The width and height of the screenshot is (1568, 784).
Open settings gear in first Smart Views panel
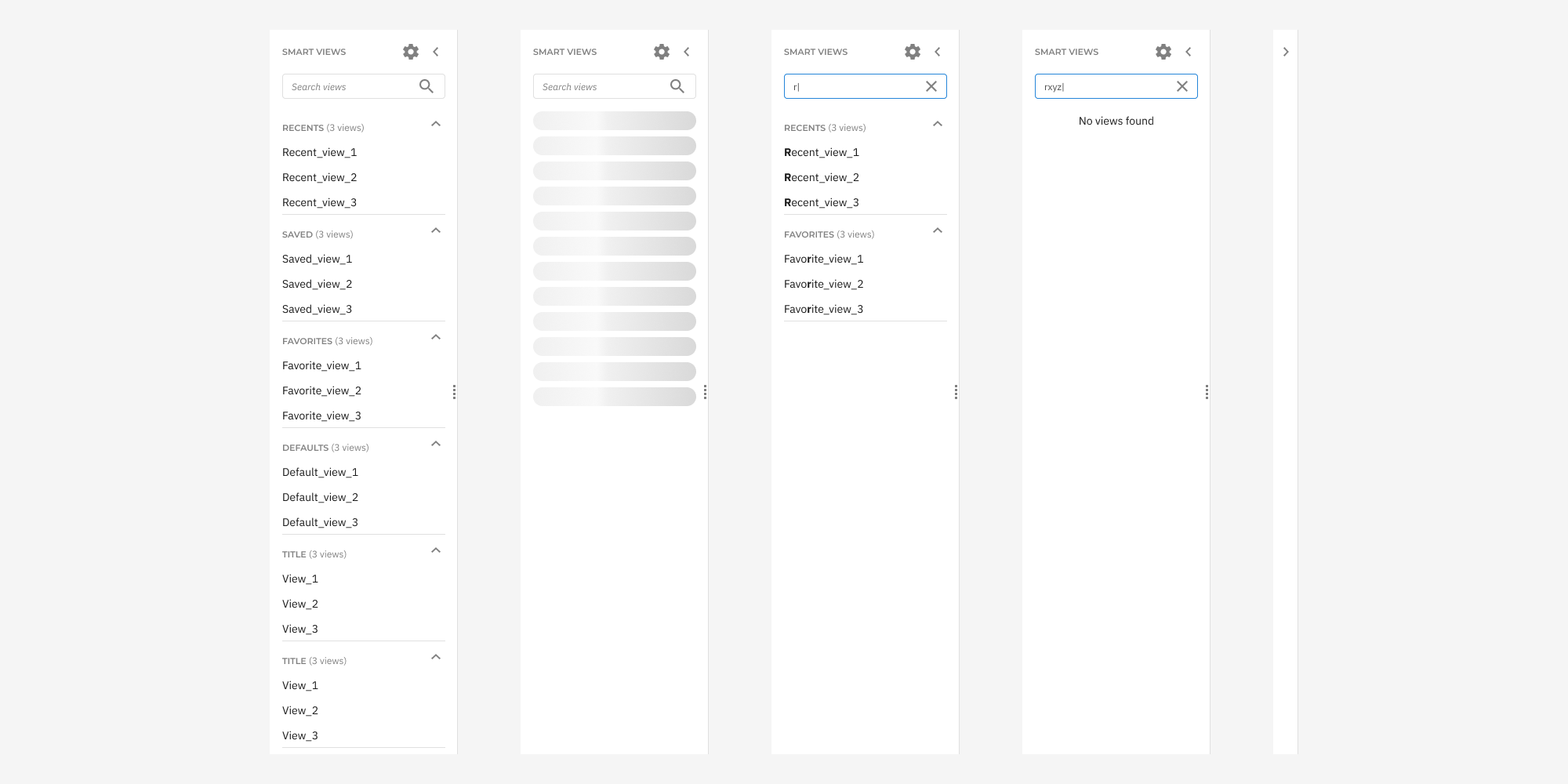pyautogui.click(x=411, y=52)
